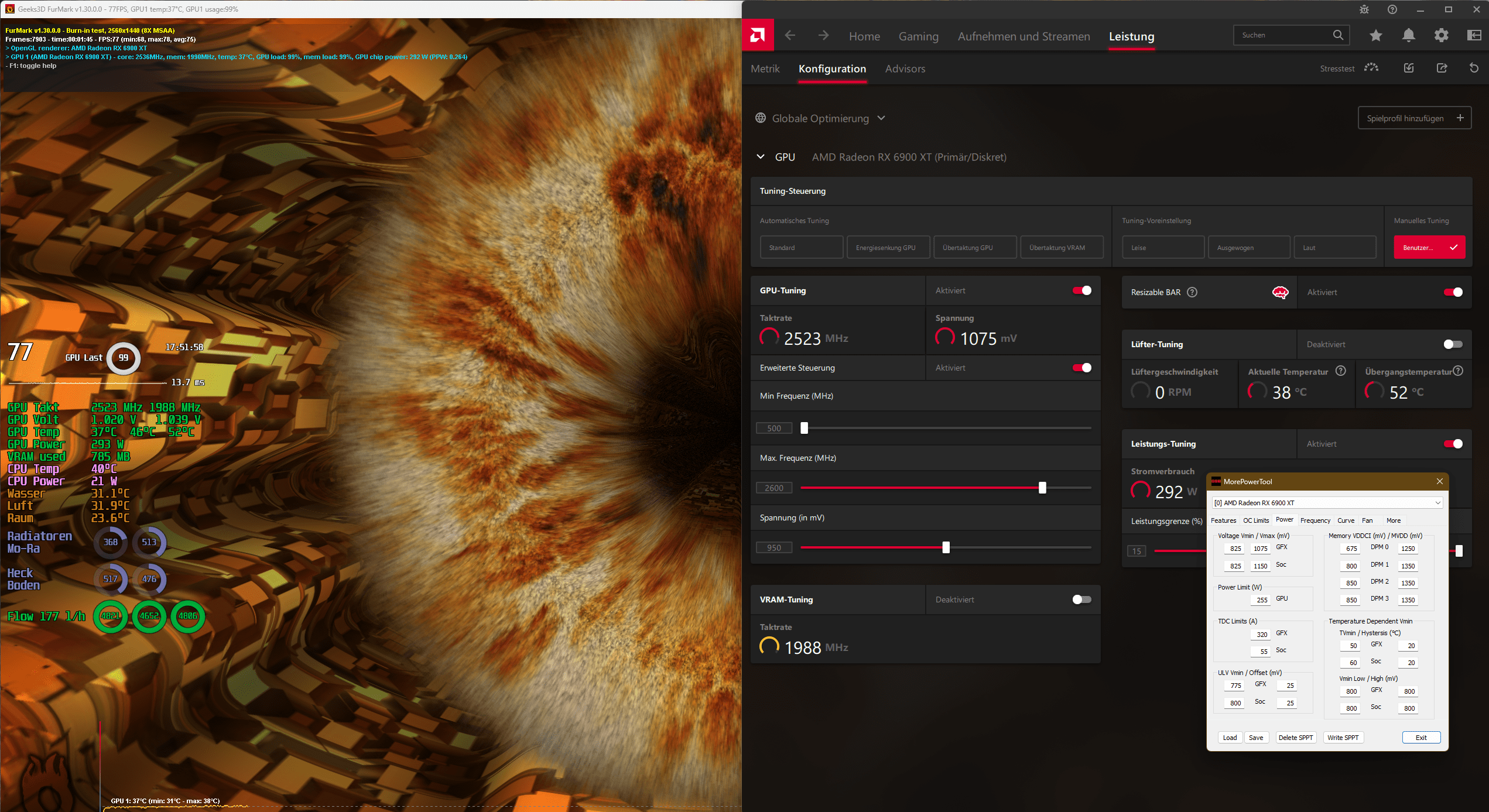Select Fan tab in MorePowerTool
Image resolution: width=1489 pixels, height=812 pixels.
coord(1367,520)
